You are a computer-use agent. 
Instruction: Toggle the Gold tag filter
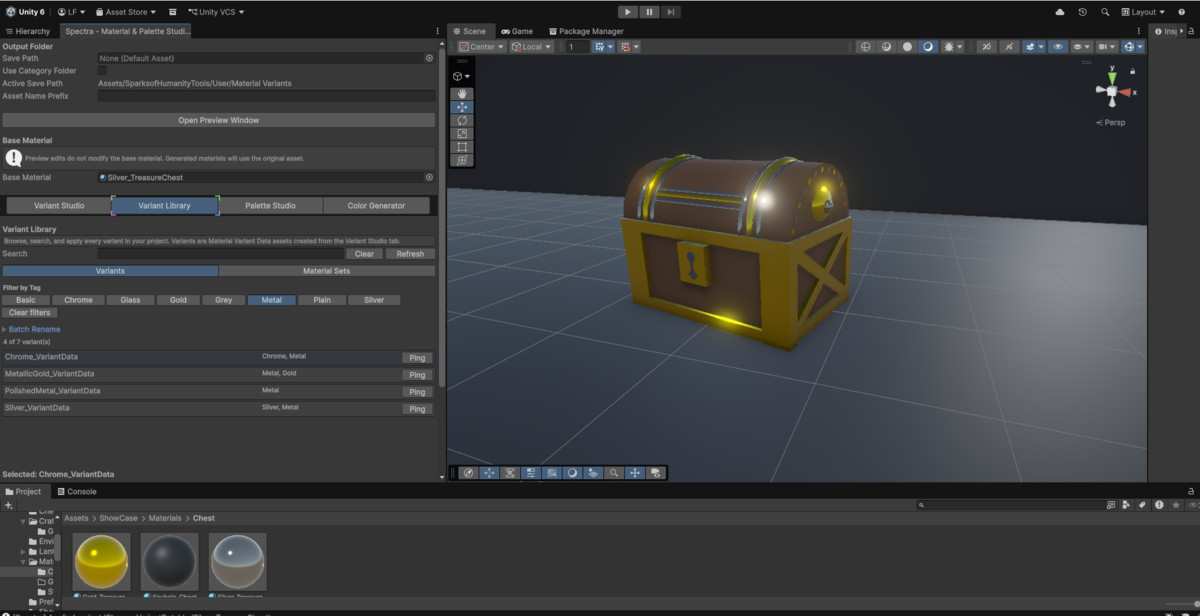178,300
